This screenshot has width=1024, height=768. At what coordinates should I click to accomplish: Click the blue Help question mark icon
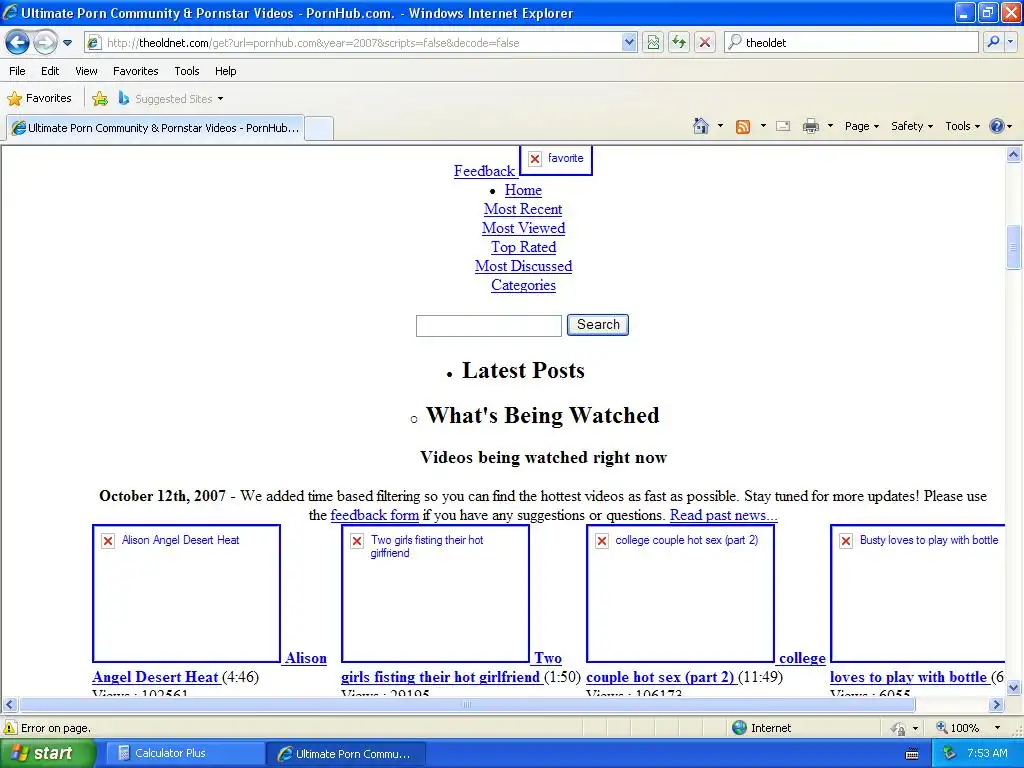pos(997,126)
